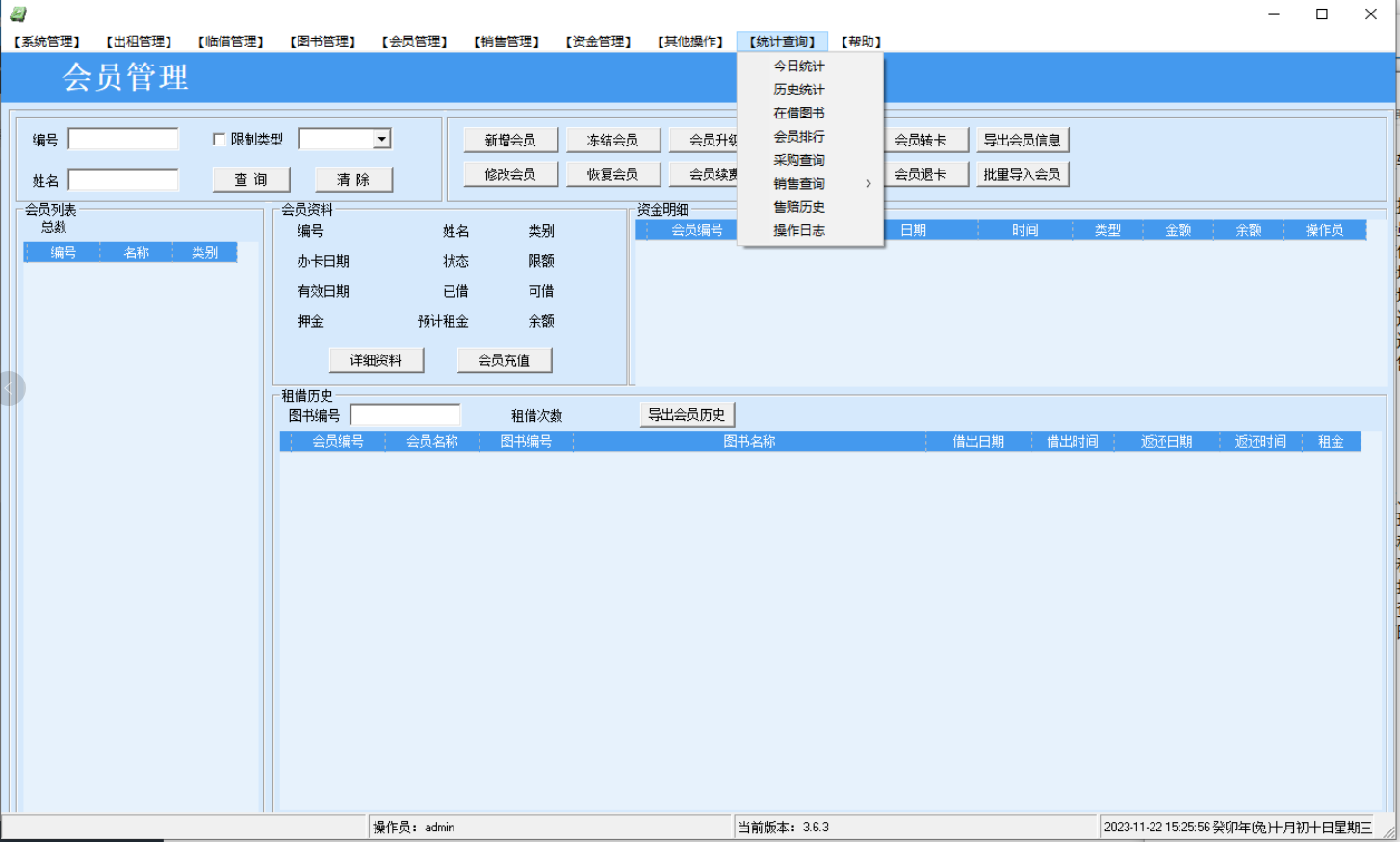Viewport: 1400px width, 842px height.
Task: Click the date and time status bar text
Action: tap(1238, 828)
